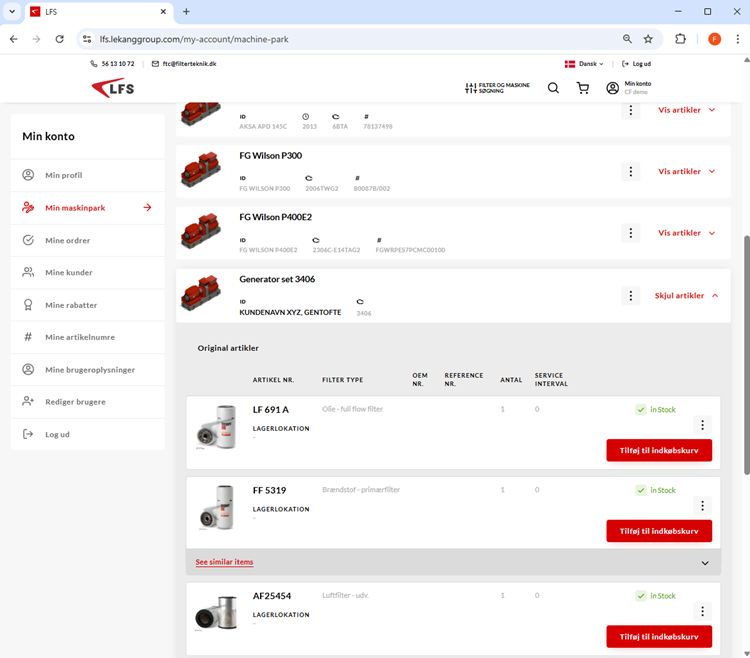Viewport: 750px width, 658px height.
Task: Click the Mine rabatter badge icon
Action: coord(28,305)
